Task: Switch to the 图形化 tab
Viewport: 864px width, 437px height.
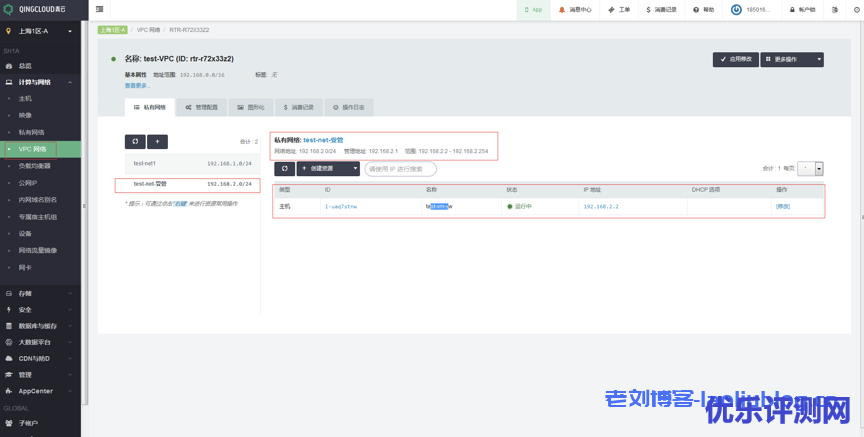Action: pos(250,106)
